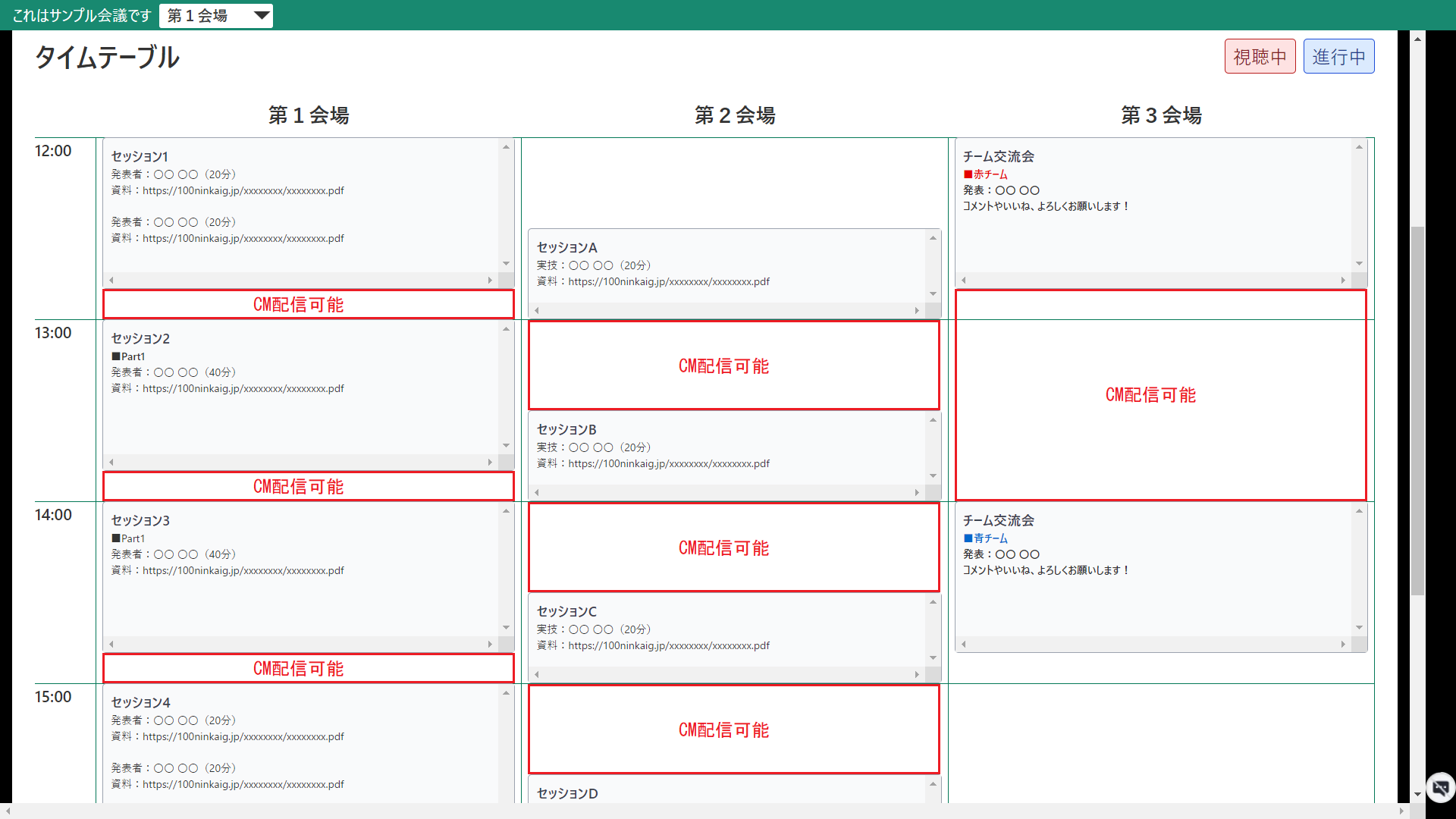Click the main vertical page scrollbar thumb
The image size is (1456, 819).
(x=1417, y=409)
